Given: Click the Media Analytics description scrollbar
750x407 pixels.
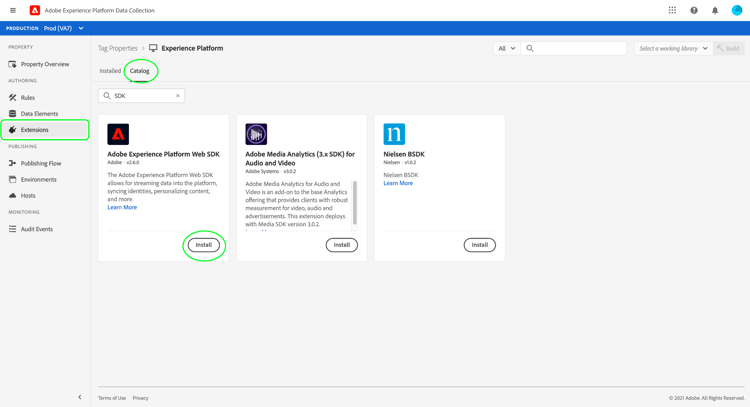Looking at the screenshot, I should click(355, 202).
